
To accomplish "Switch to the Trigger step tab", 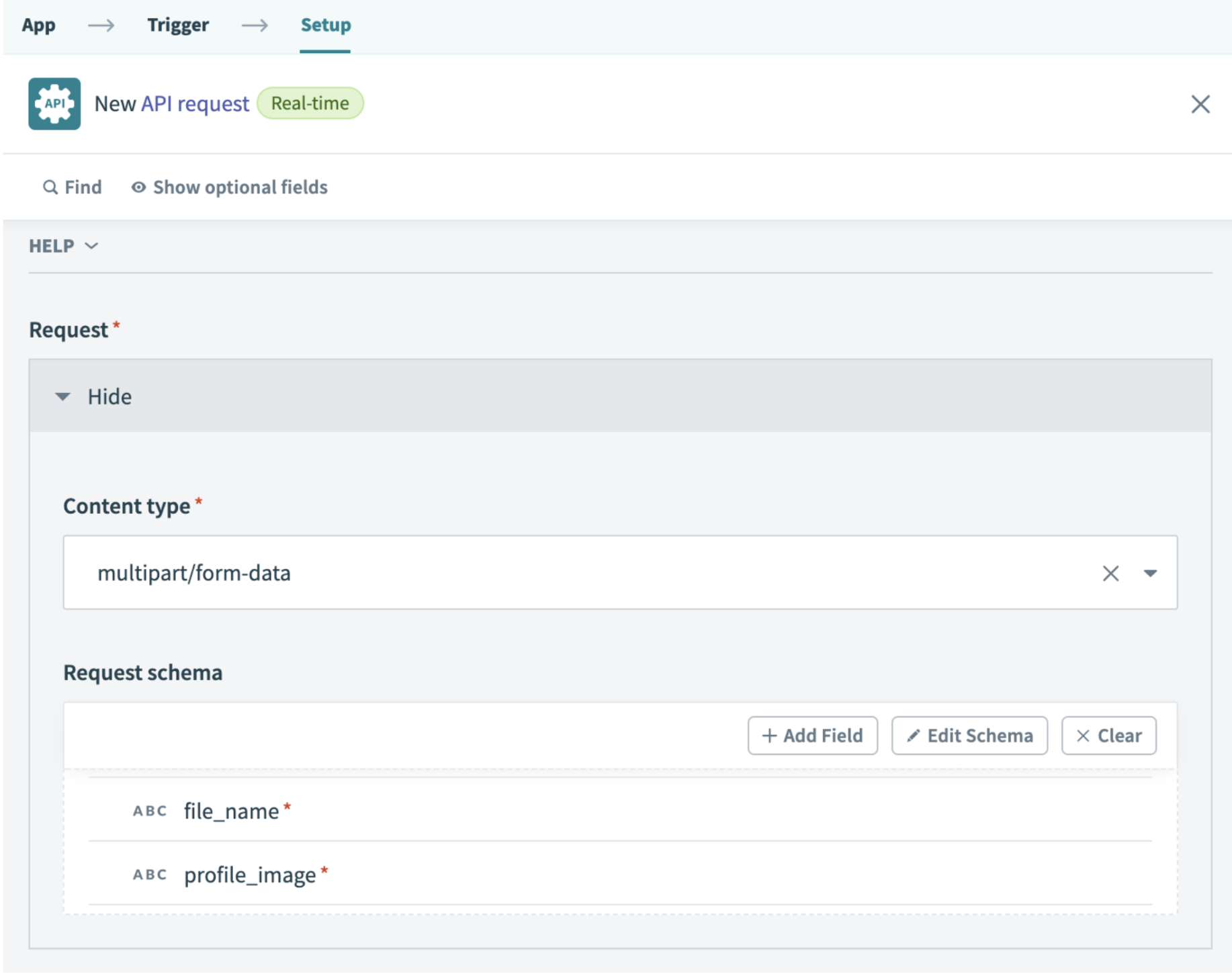I will click(178, 25).
